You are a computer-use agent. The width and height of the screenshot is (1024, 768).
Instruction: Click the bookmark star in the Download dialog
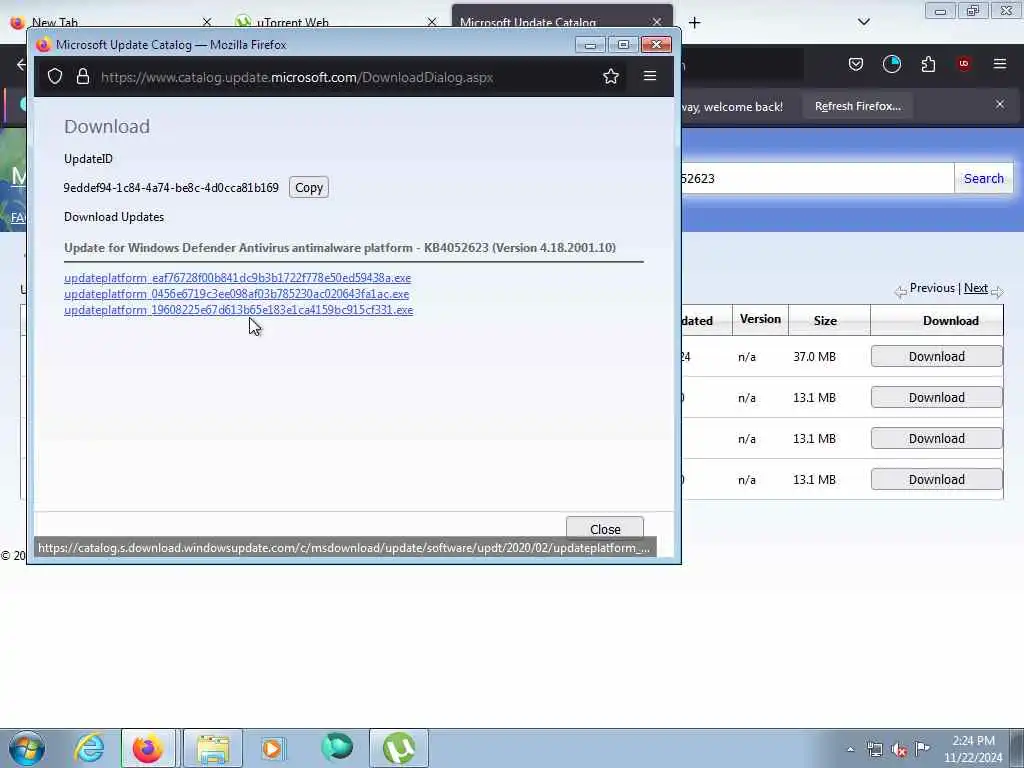611,76
